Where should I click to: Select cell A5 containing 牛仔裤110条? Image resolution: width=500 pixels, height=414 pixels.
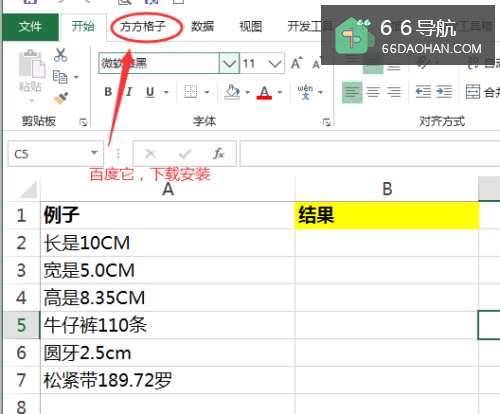coord(168,325)
